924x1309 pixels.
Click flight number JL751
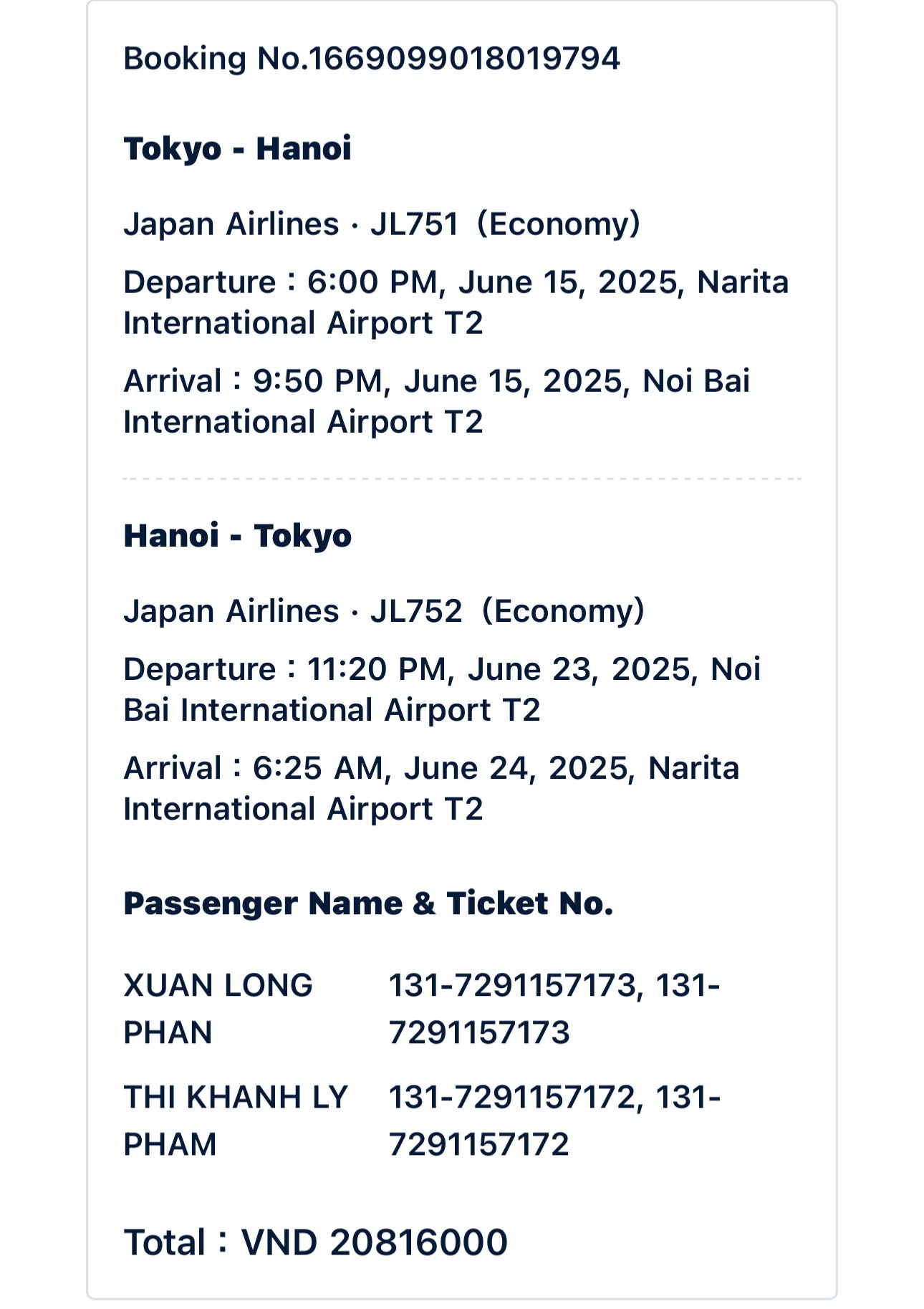[414, 224]
